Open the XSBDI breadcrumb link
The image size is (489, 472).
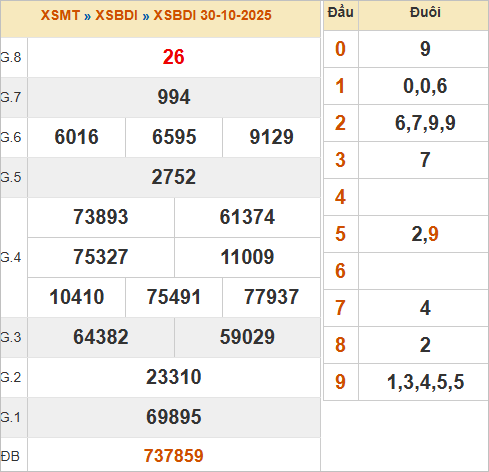coord(116,15)
